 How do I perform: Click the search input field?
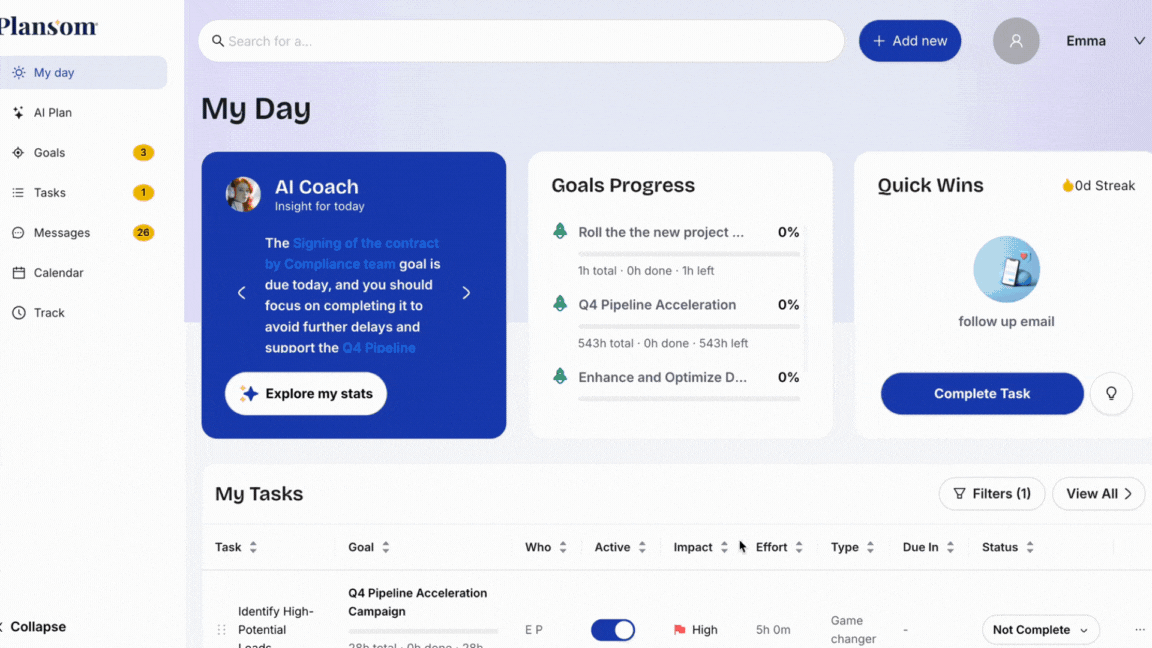(520, 41)
